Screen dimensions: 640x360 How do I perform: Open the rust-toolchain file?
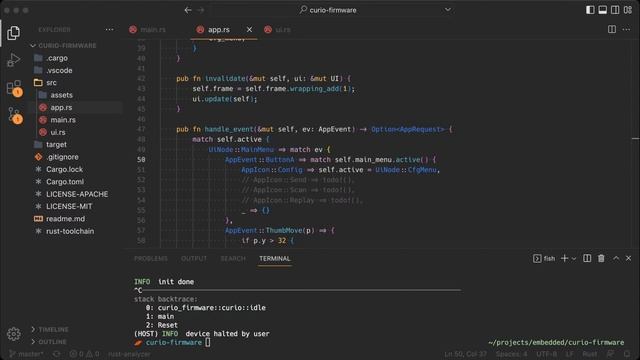point(70,231)
